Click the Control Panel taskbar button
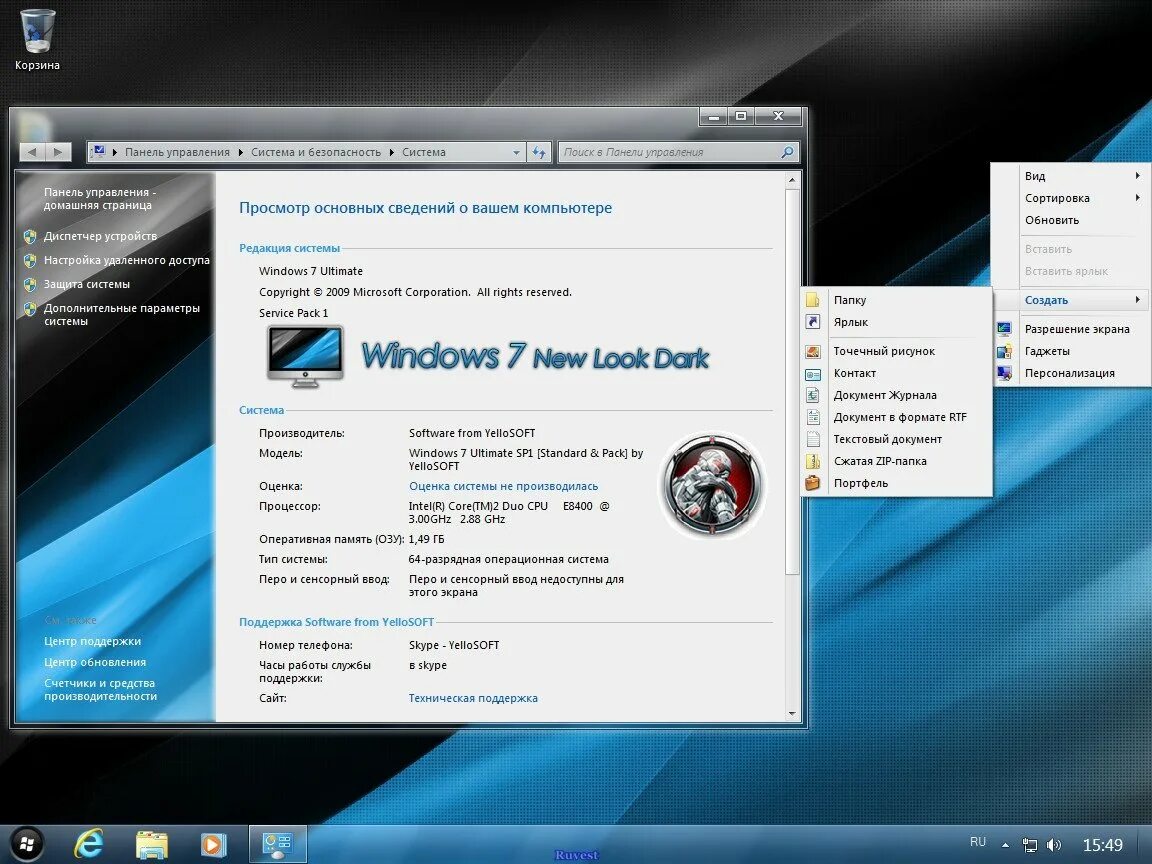The width and height of the screenshot is (1152, 864). [x=278, y=845]
